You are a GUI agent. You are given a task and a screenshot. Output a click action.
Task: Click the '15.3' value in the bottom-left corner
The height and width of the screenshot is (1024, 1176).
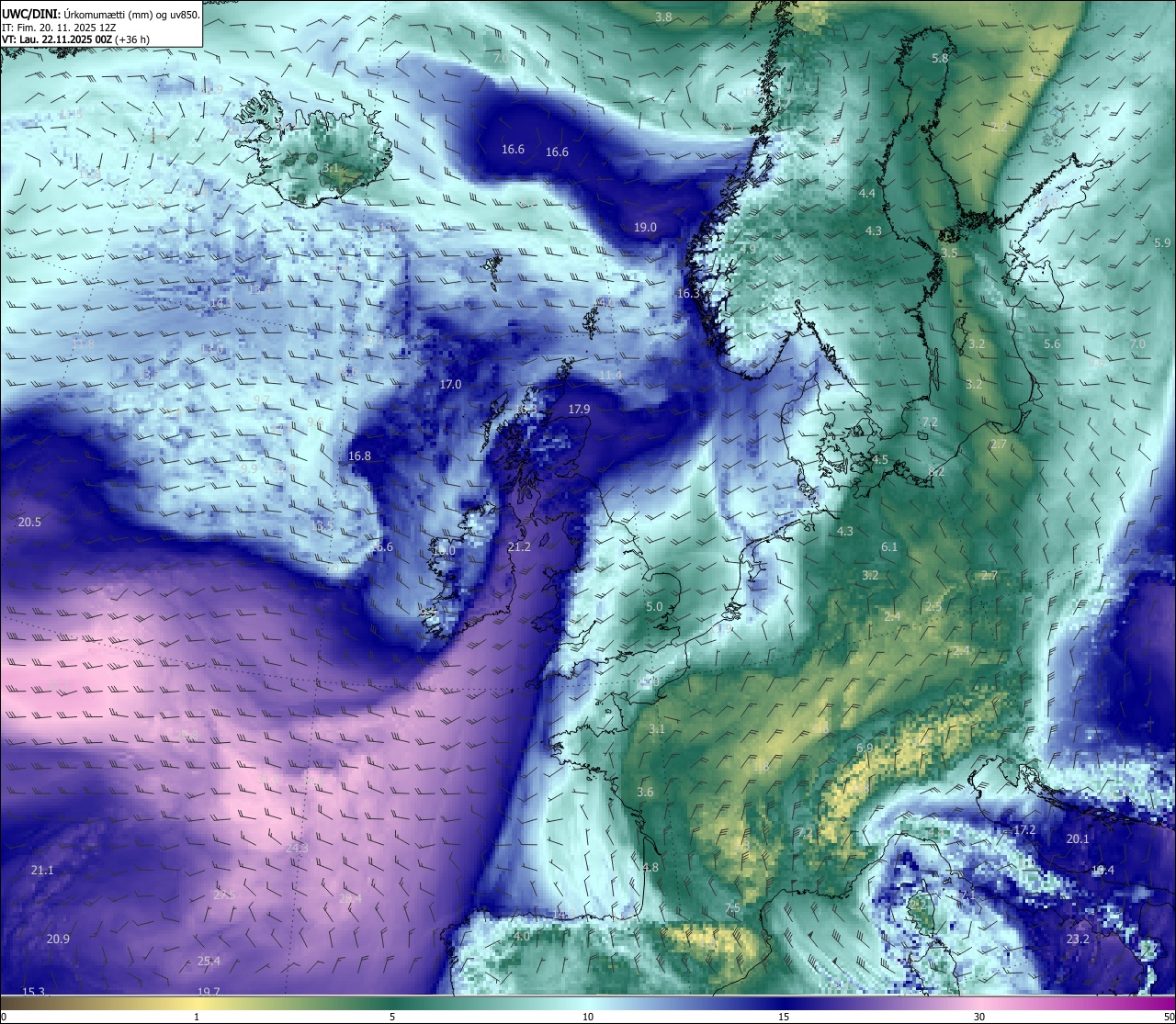pyautogui.click(x=33, y=991)
